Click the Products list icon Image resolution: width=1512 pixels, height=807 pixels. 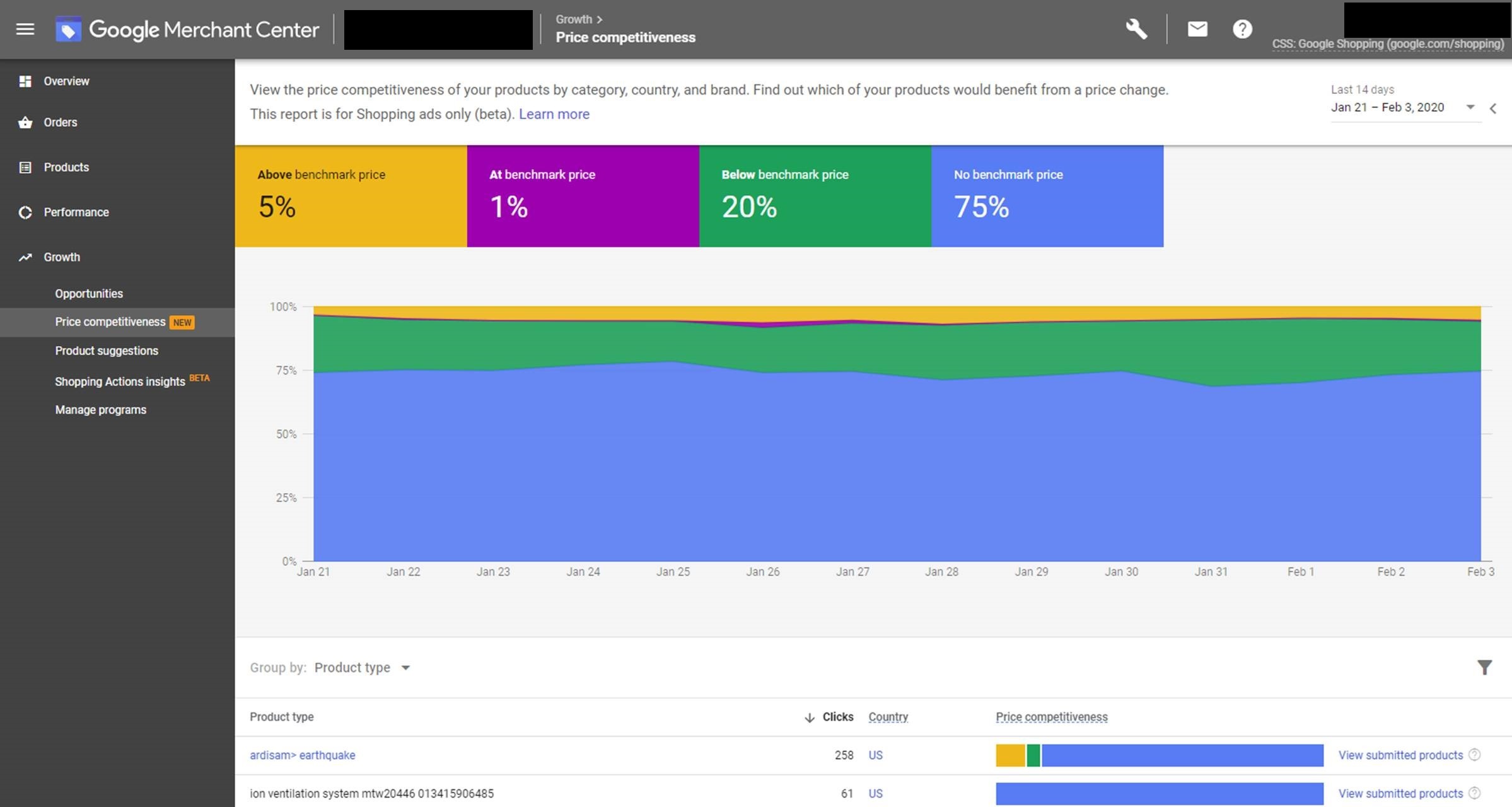click(x=25, y=167)
